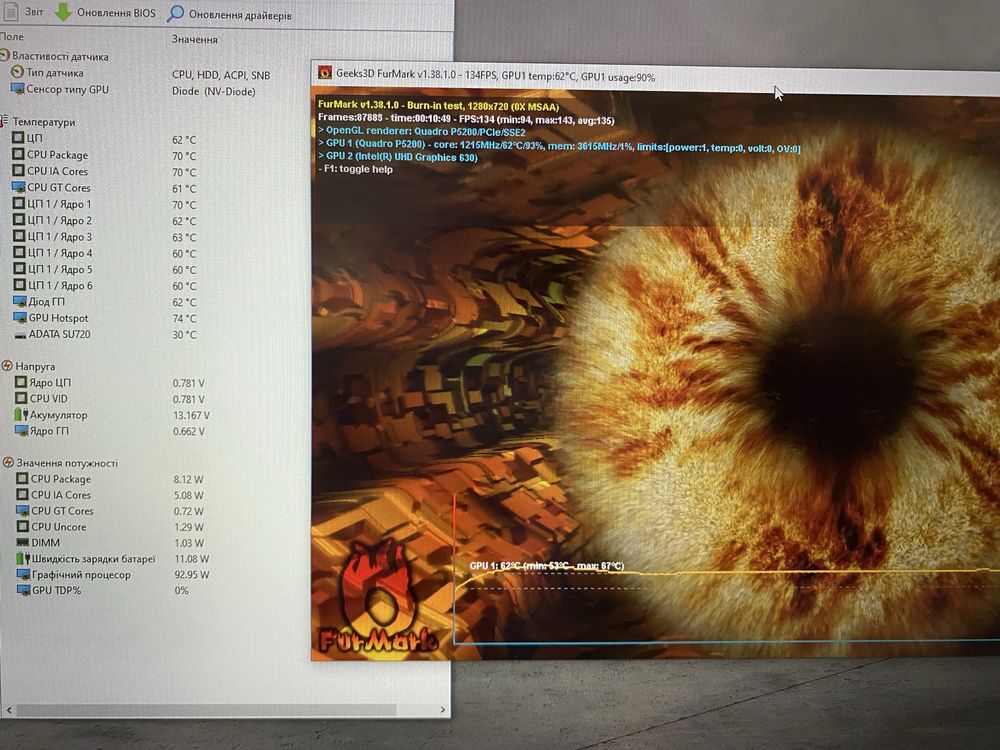Select the Ядро ГП 0.662 V value
The image size is (1000, 750).
[x=189, y=431]
